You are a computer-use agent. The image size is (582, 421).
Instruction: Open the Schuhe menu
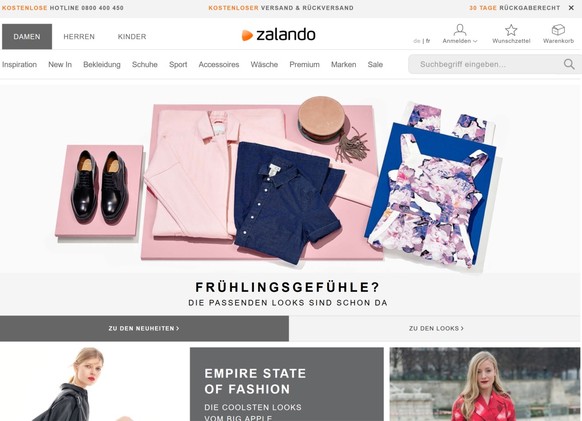coord(145,65)
